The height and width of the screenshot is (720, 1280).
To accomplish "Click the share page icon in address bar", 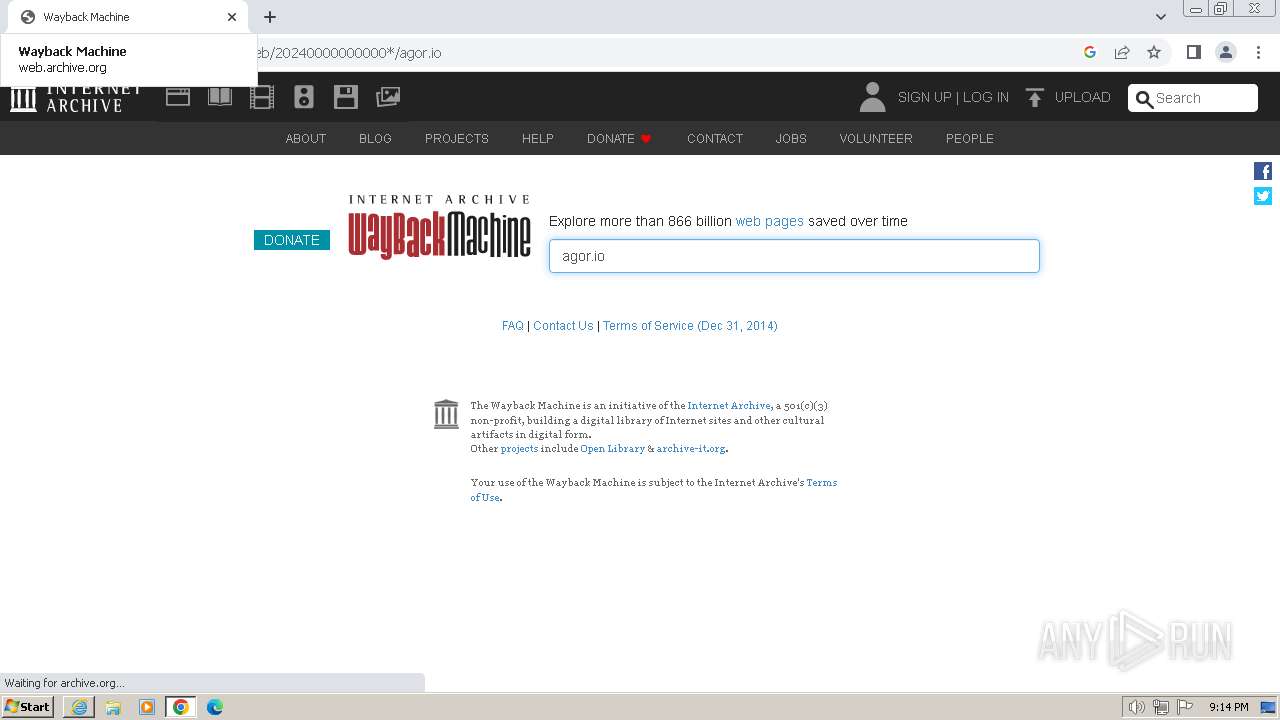I will (x=1122, y=52).
